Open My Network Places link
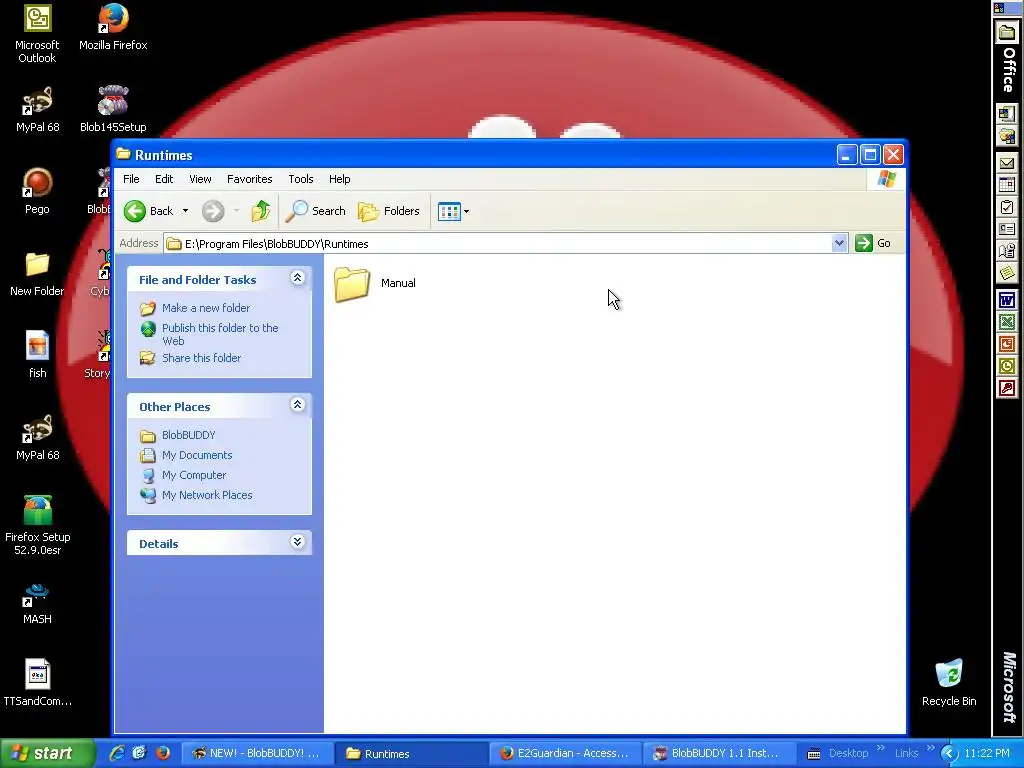Viewport: 1024px width, 768px height. tap(207, 495)
